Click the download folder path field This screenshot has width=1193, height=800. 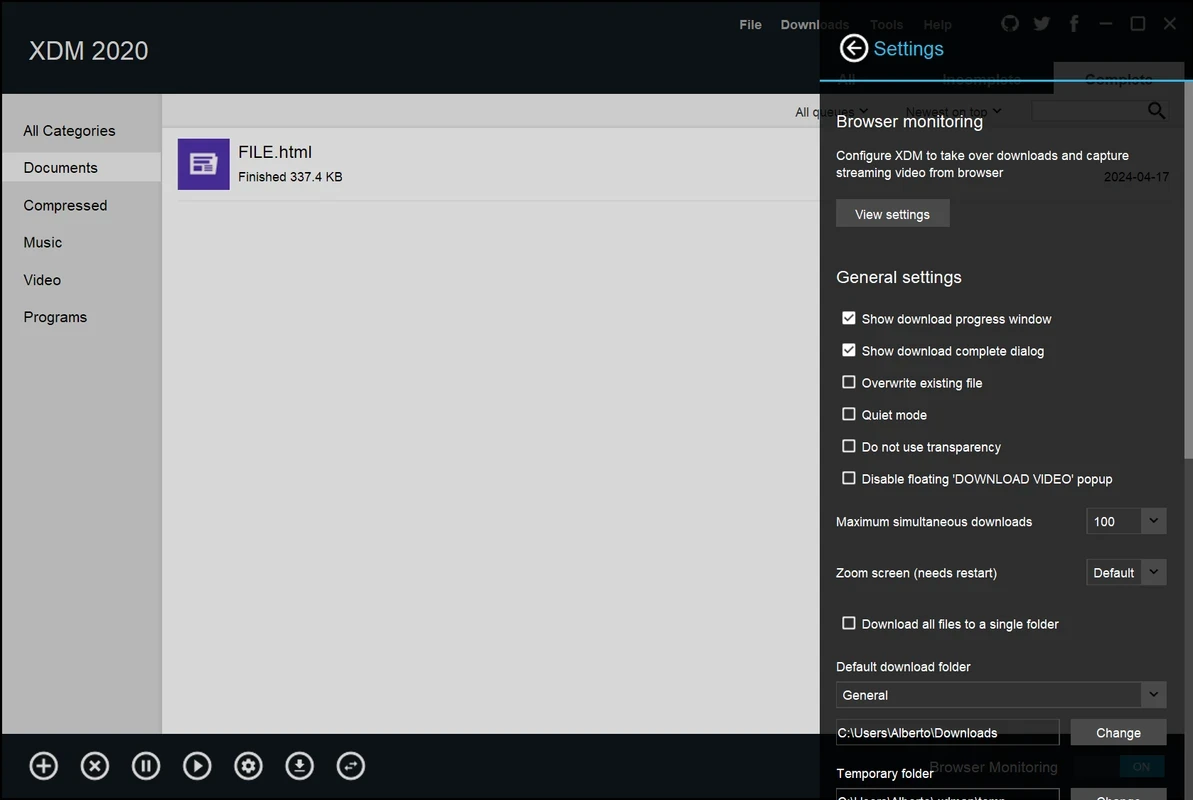tap(947, 732)
